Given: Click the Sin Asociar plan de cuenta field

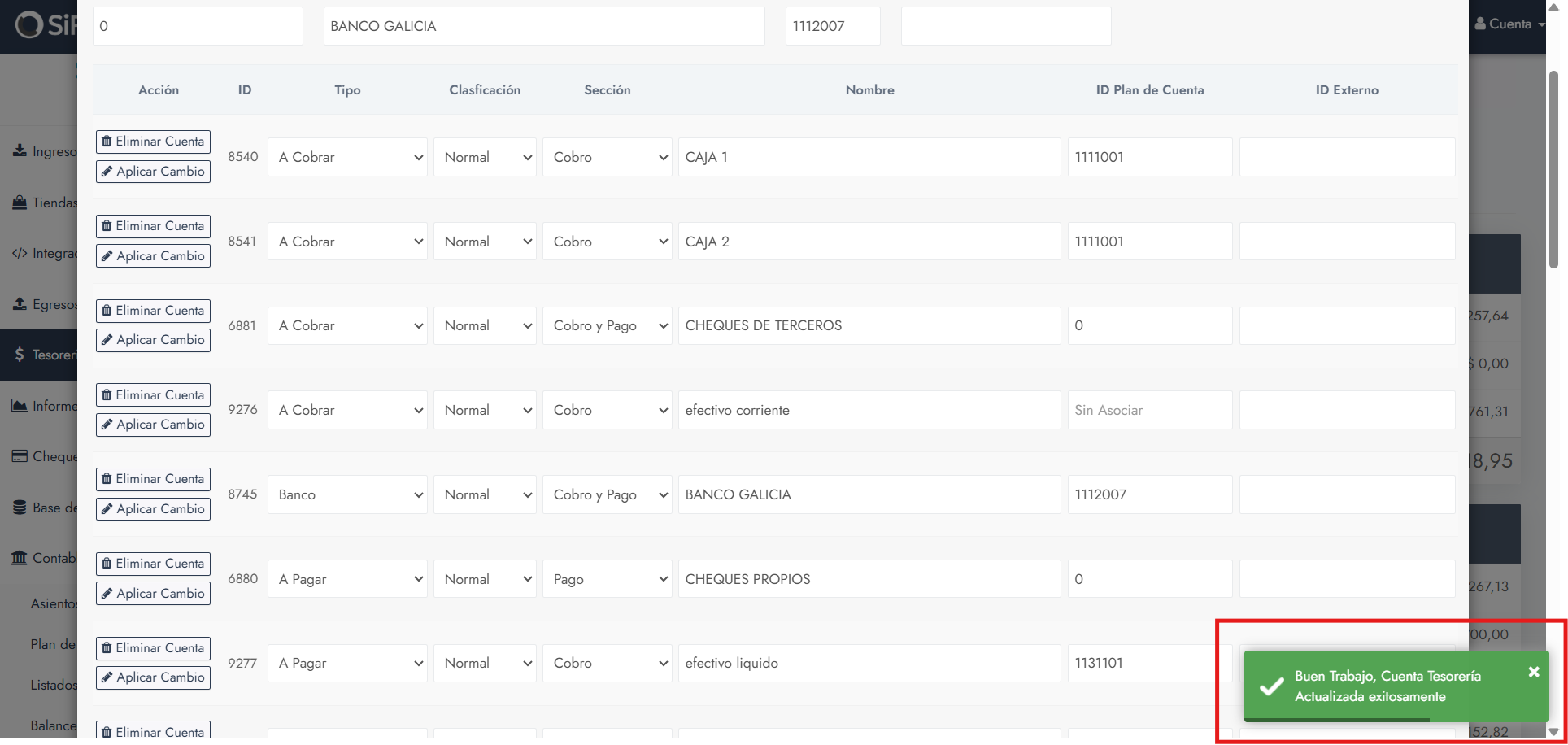Looking at the screenshot, I should (x=1149, y=411).
